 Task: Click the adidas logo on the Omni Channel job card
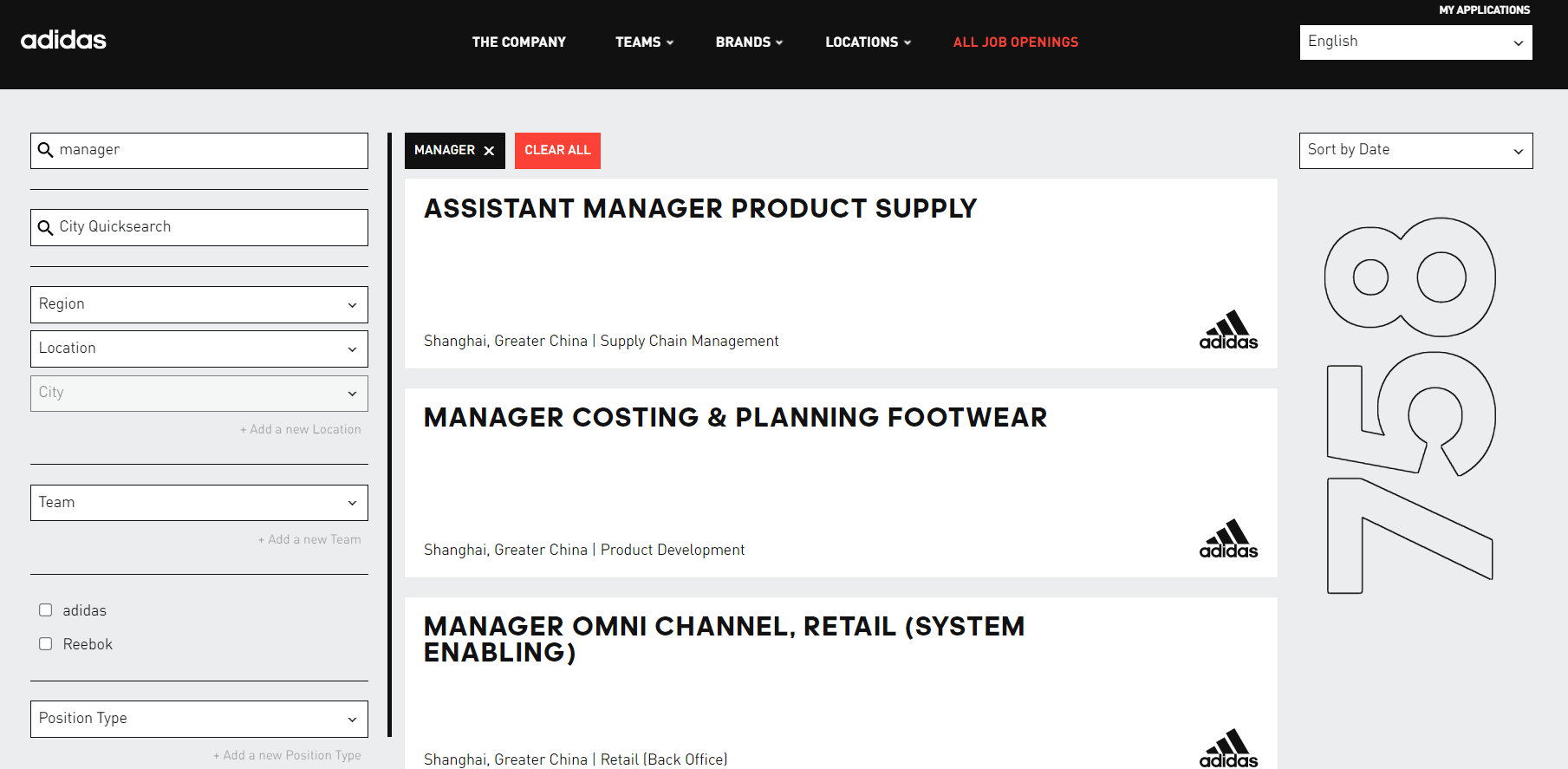click(1228, 746)
